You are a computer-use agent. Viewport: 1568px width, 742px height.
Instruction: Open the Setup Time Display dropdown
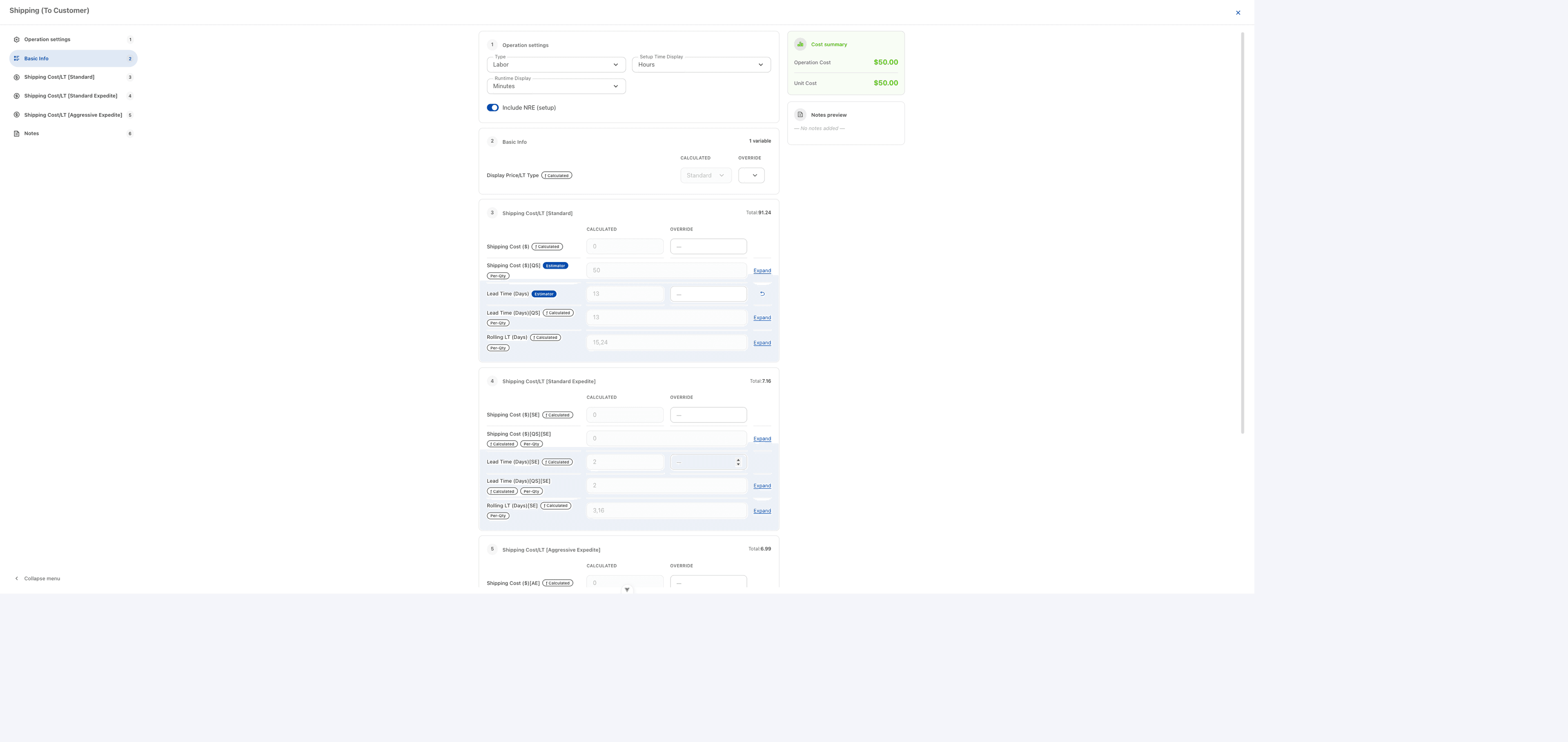pos(701,64)
